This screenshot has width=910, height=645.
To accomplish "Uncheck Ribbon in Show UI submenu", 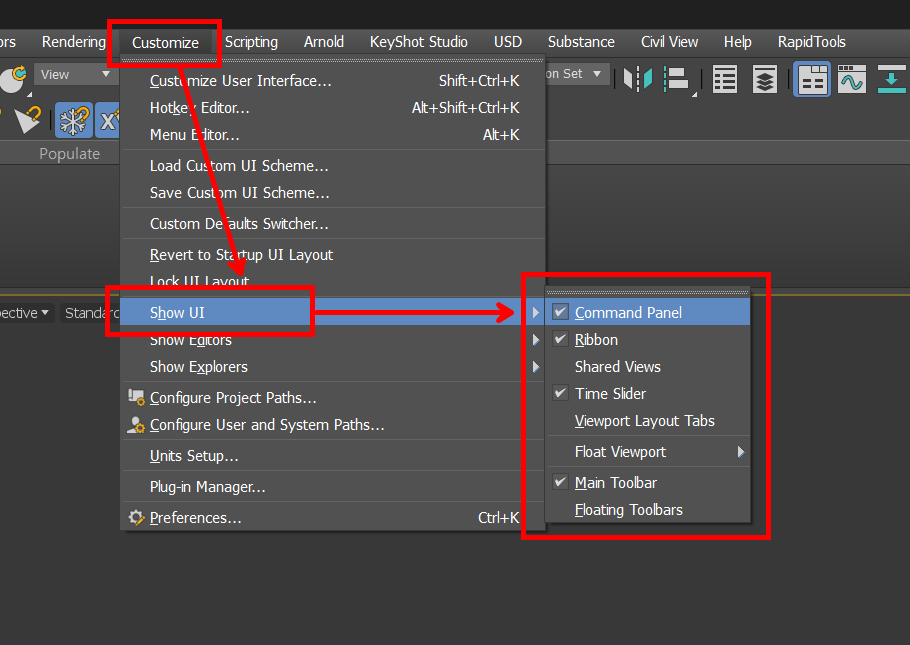I will tap(648, 340).
